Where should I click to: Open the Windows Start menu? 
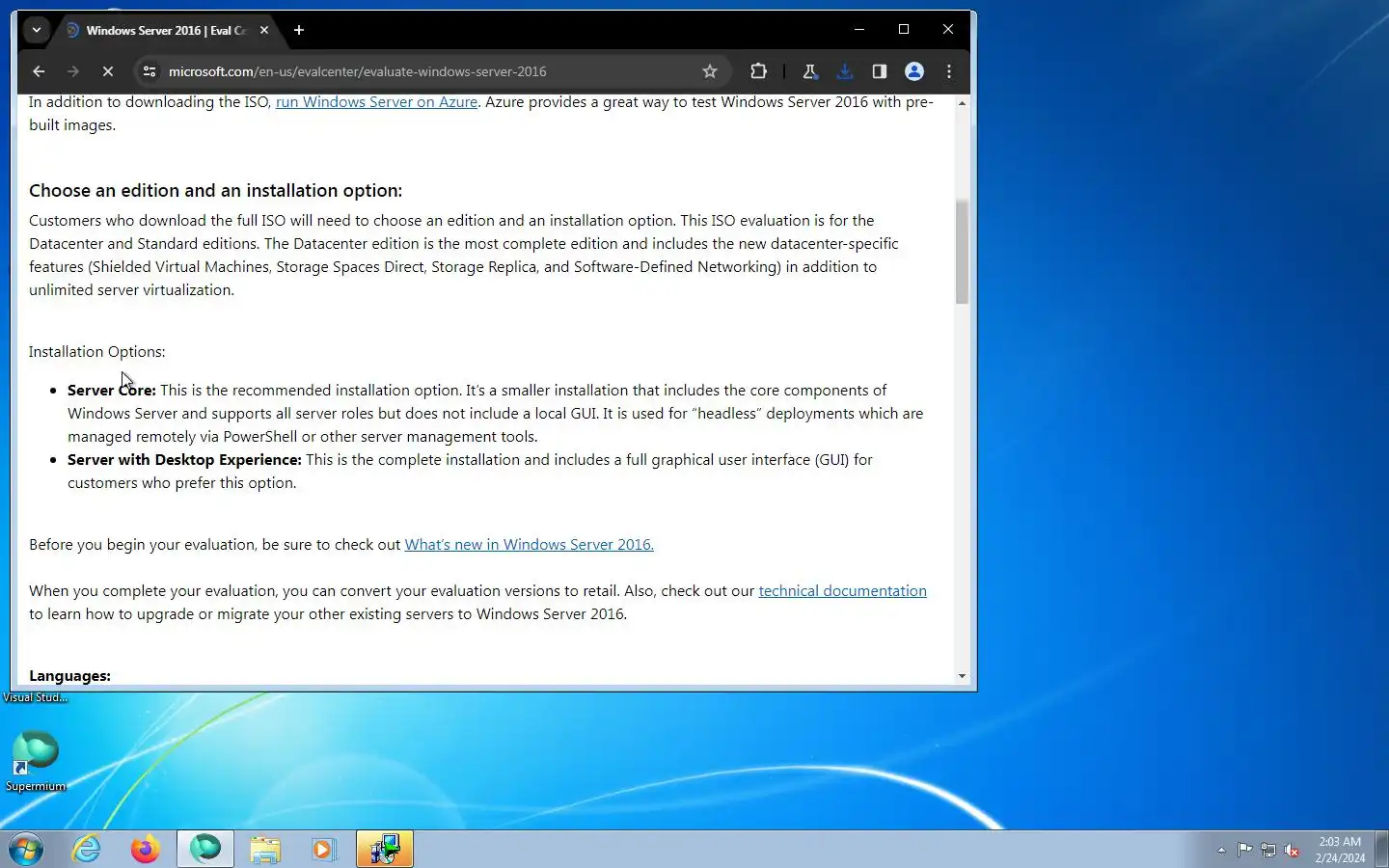click(26, 850)
